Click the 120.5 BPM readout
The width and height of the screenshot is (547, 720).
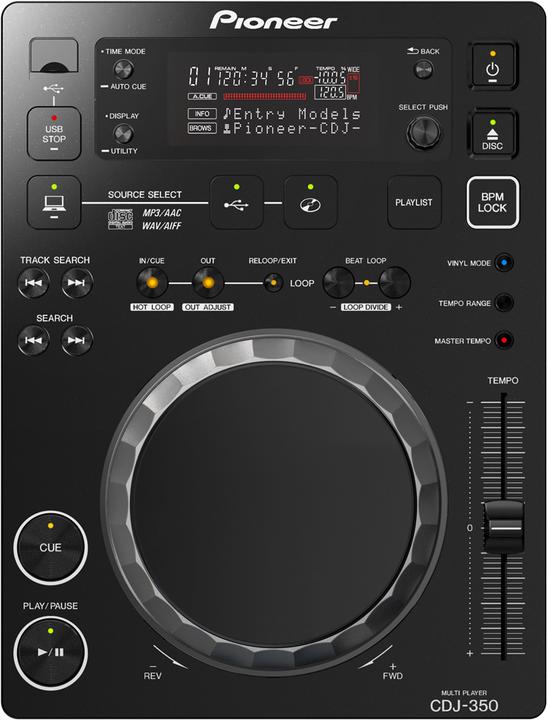[329, 92]
